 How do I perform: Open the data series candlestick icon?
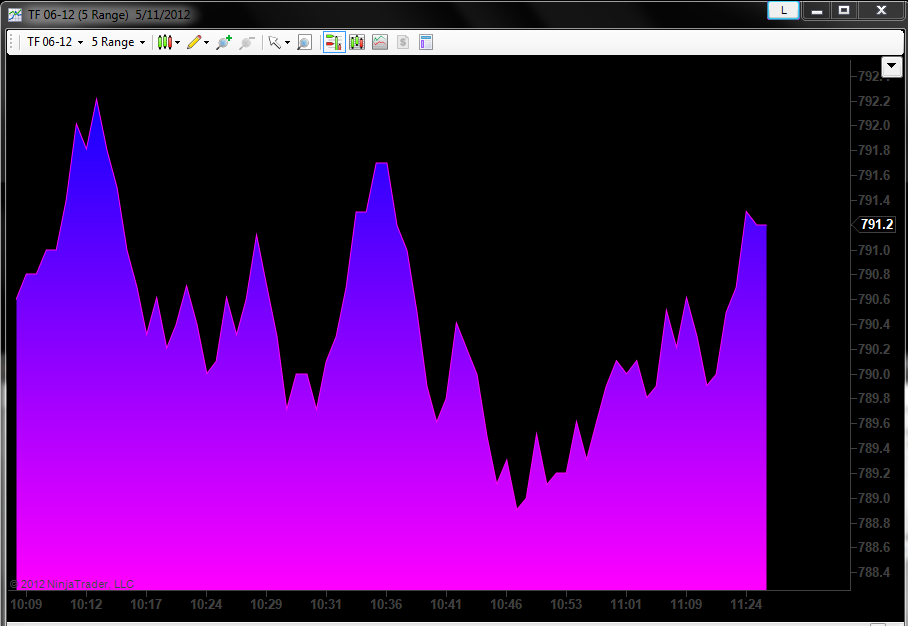point(357,42)
